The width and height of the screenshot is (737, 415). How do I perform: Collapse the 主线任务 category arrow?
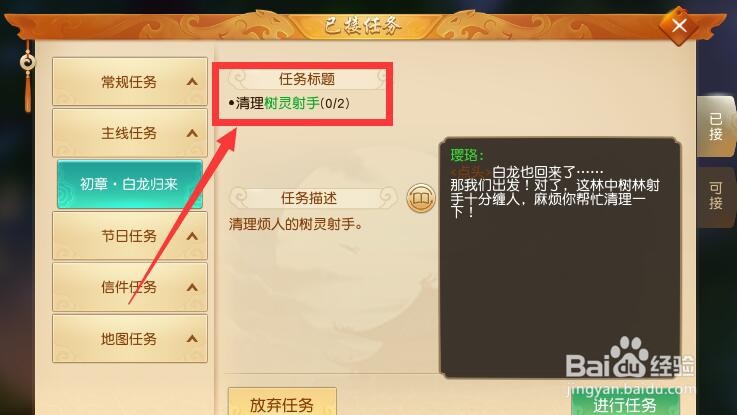point(192,133)
